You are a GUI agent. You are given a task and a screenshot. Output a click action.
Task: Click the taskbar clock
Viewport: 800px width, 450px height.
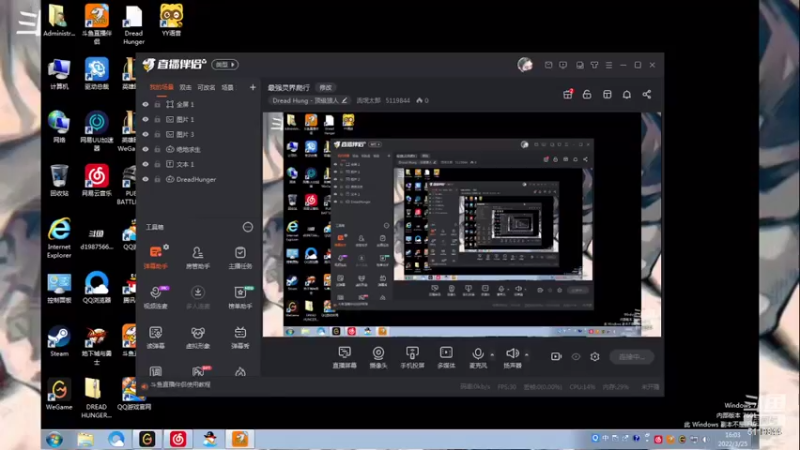click(x=733, y=439)
